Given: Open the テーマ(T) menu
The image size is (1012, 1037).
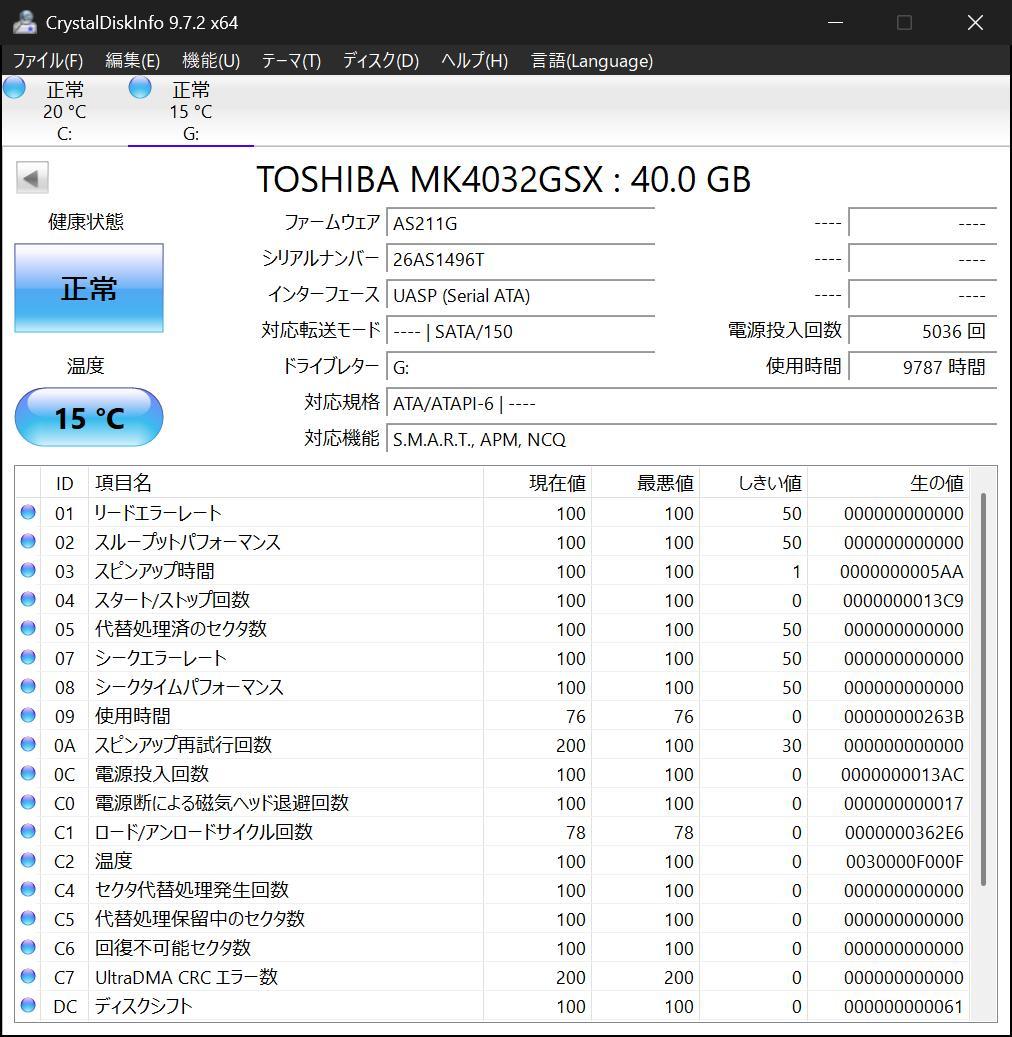Looking at the screenshot, I should [x=291, y=61].
